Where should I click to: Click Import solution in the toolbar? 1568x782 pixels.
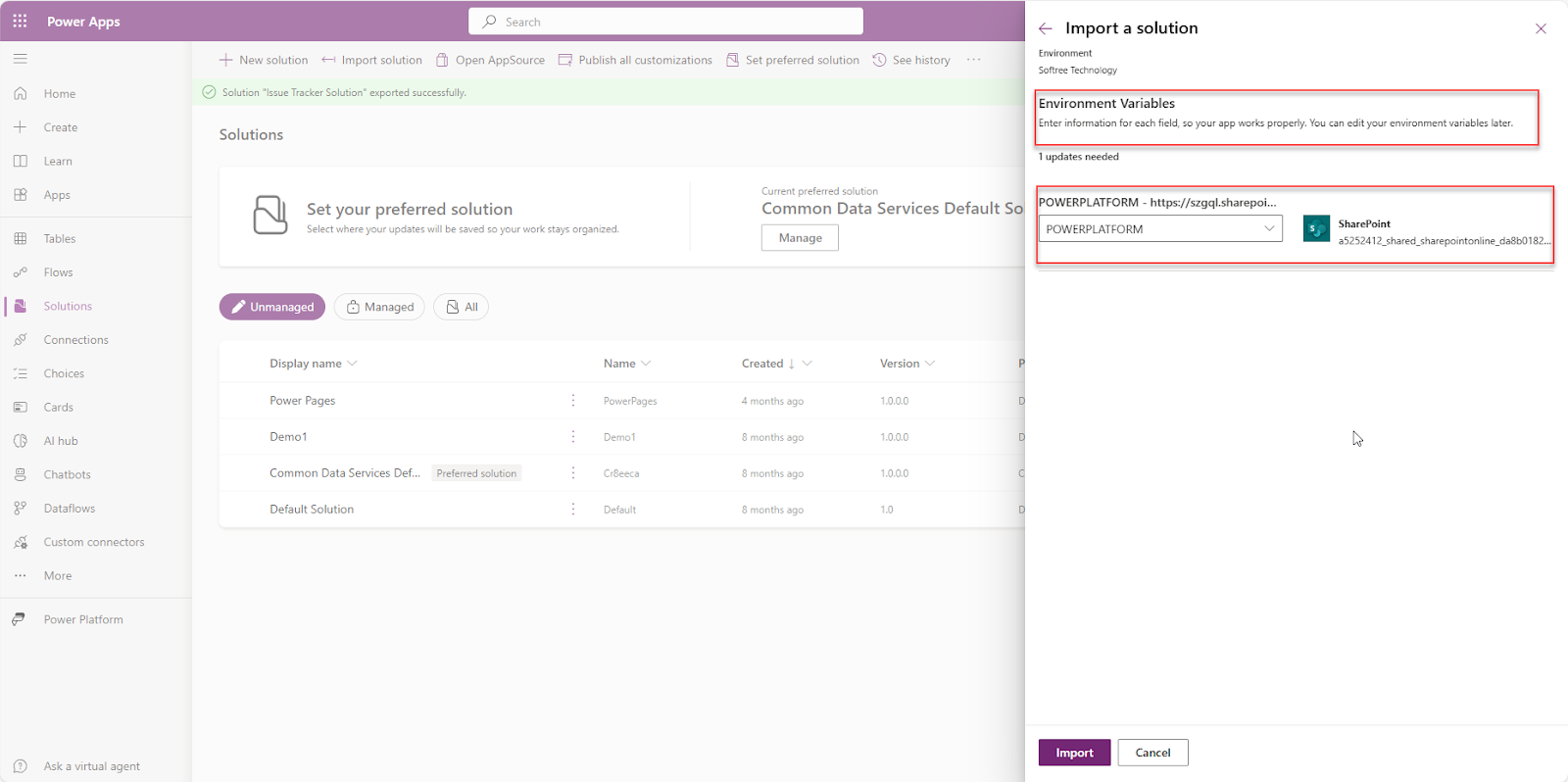click(372, 60)
